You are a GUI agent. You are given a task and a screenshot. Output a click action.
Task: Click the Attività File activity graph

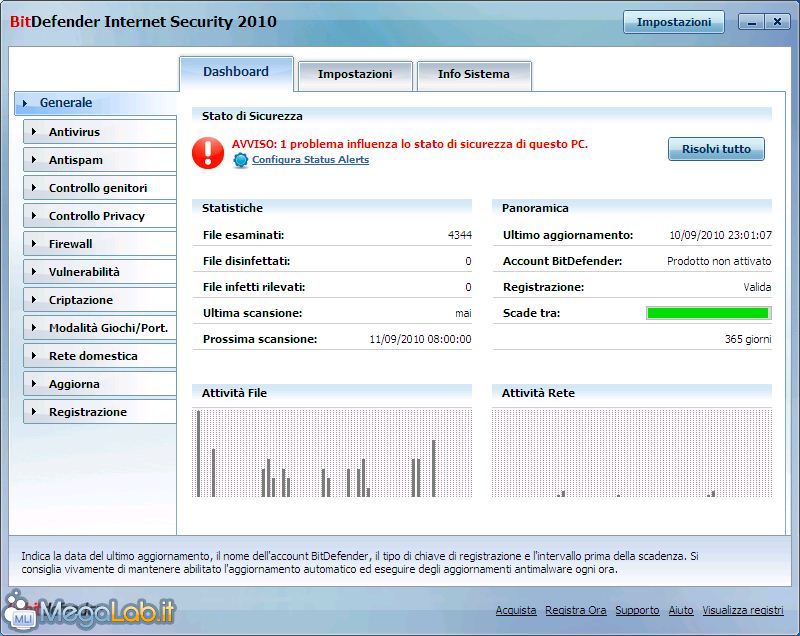(x=332, y=452)
